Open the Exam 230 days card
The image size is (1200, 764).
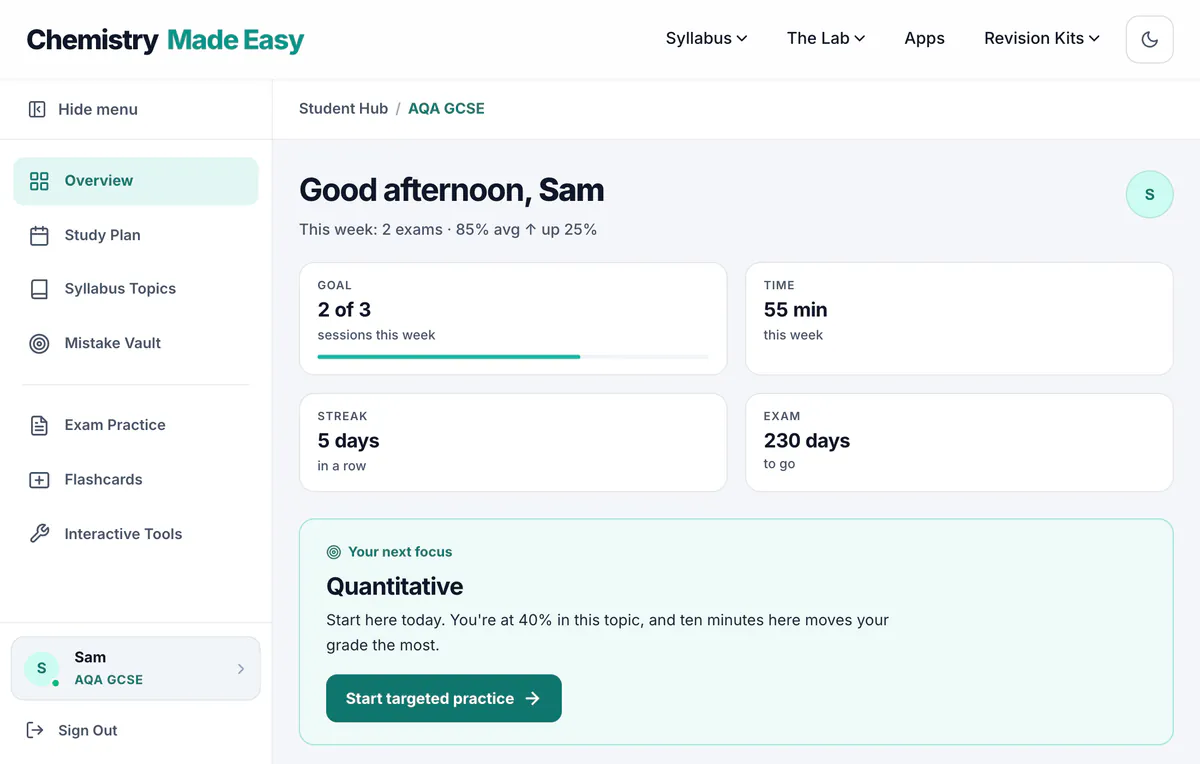click(x=959, y=442)
